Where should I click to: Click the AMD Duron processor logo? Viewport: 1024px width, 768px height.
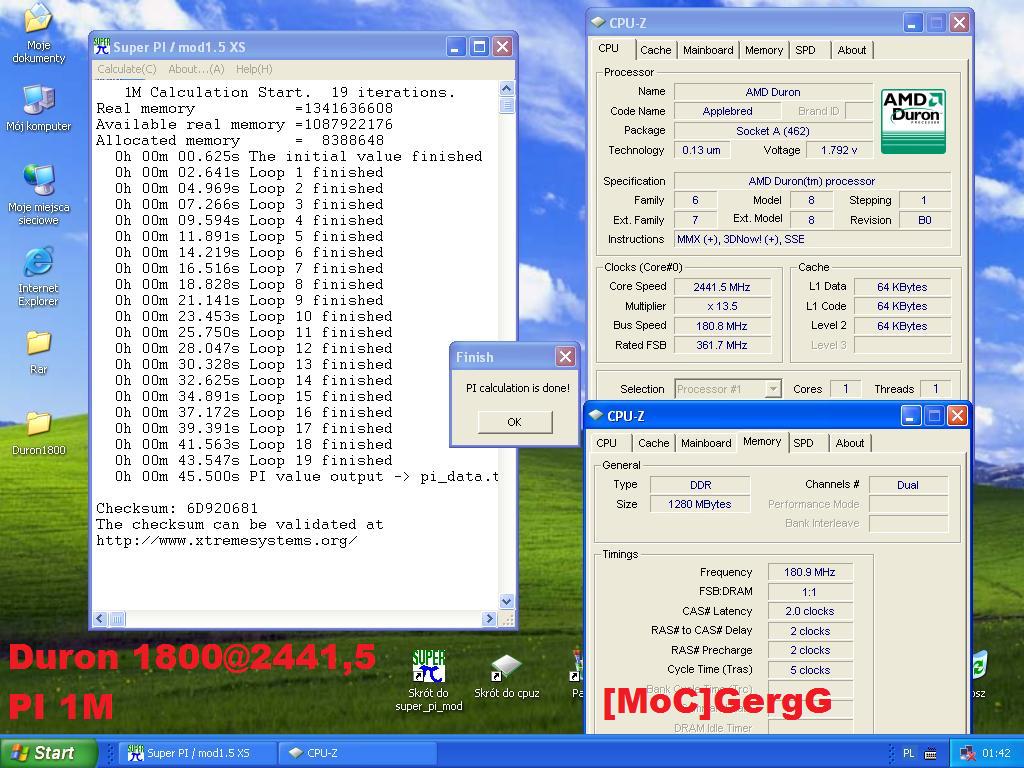[913, 121]
